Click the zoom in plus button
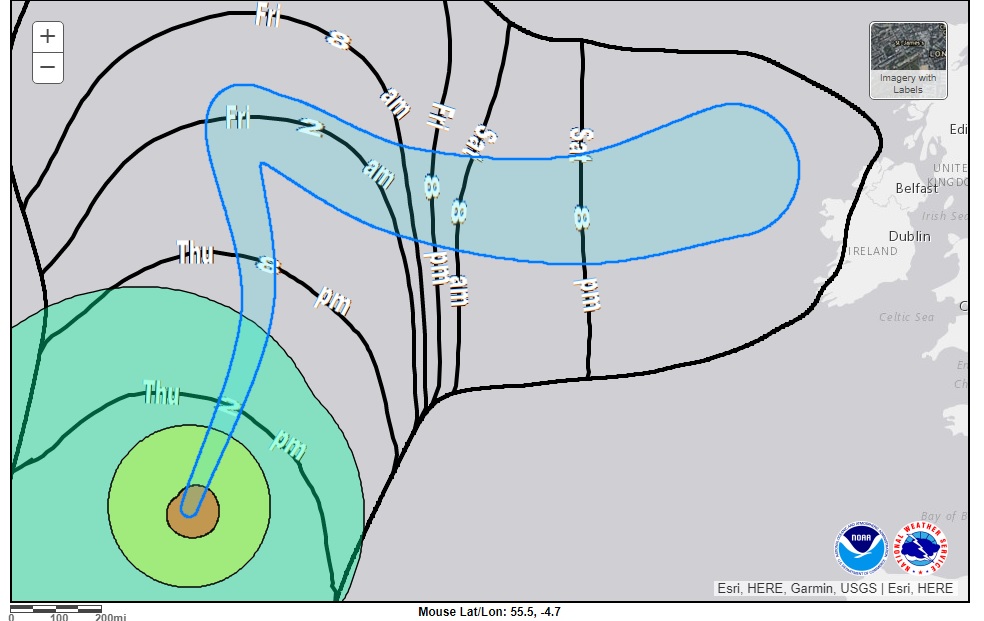This screenshot has height=621, width=984. [48, 38]
